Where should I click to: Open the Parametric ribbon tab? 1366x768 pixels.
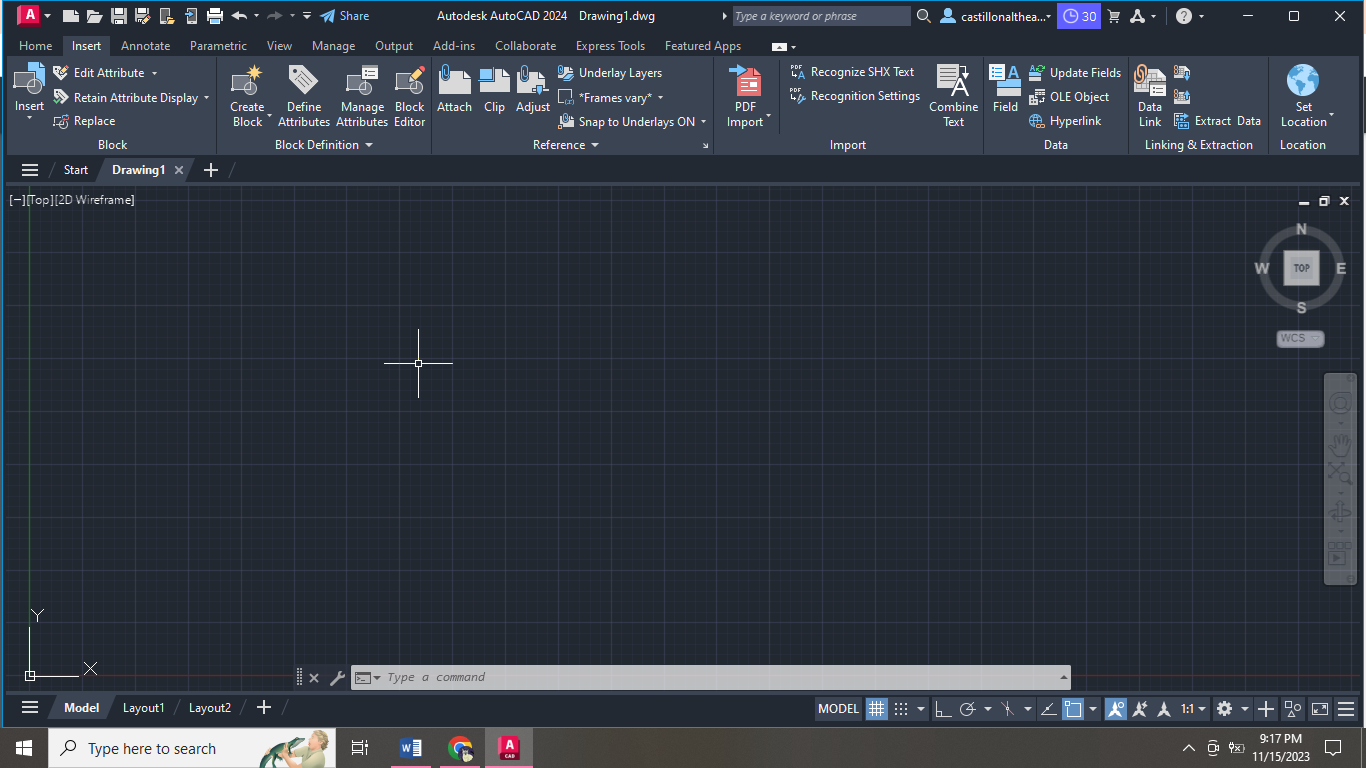(x=218, y=46)
